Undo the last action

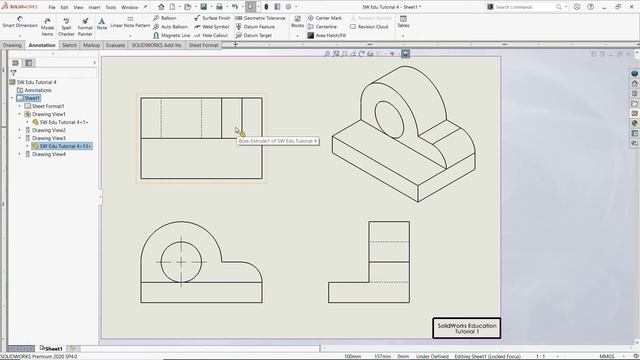[235, 7]
